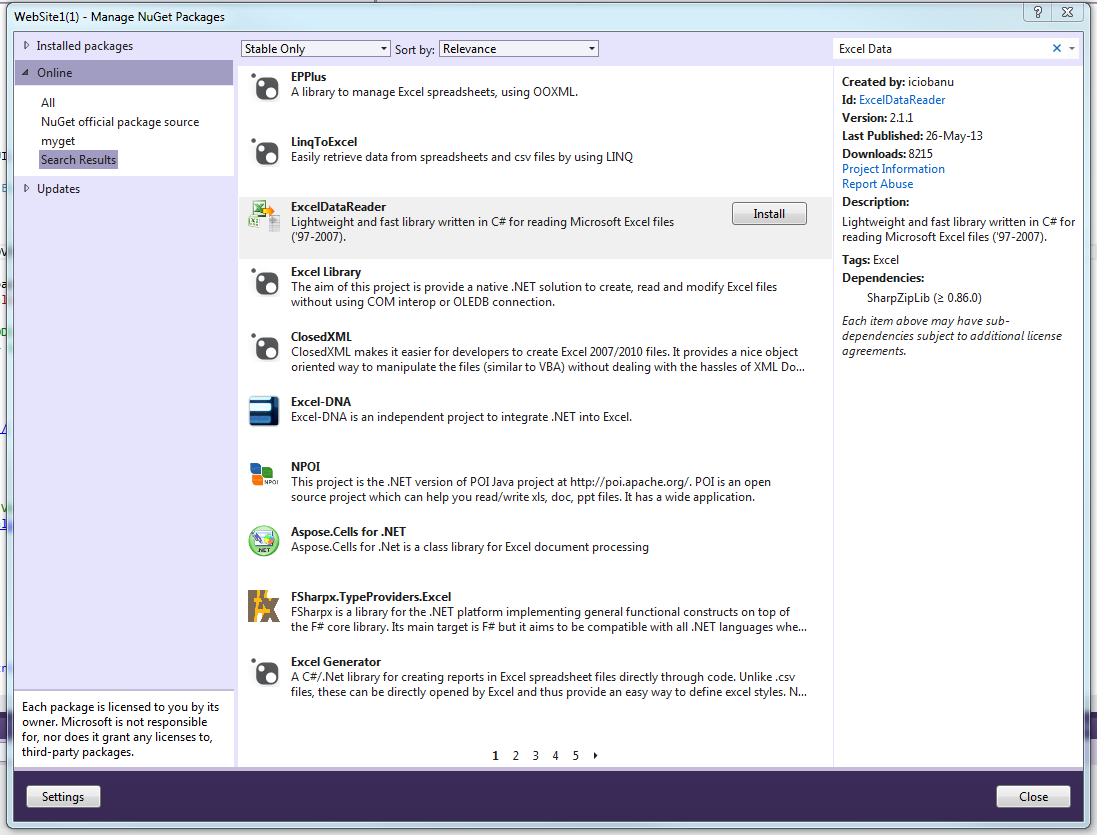
Task: Click the Excel Generator package icon
Action: point(265,673)
